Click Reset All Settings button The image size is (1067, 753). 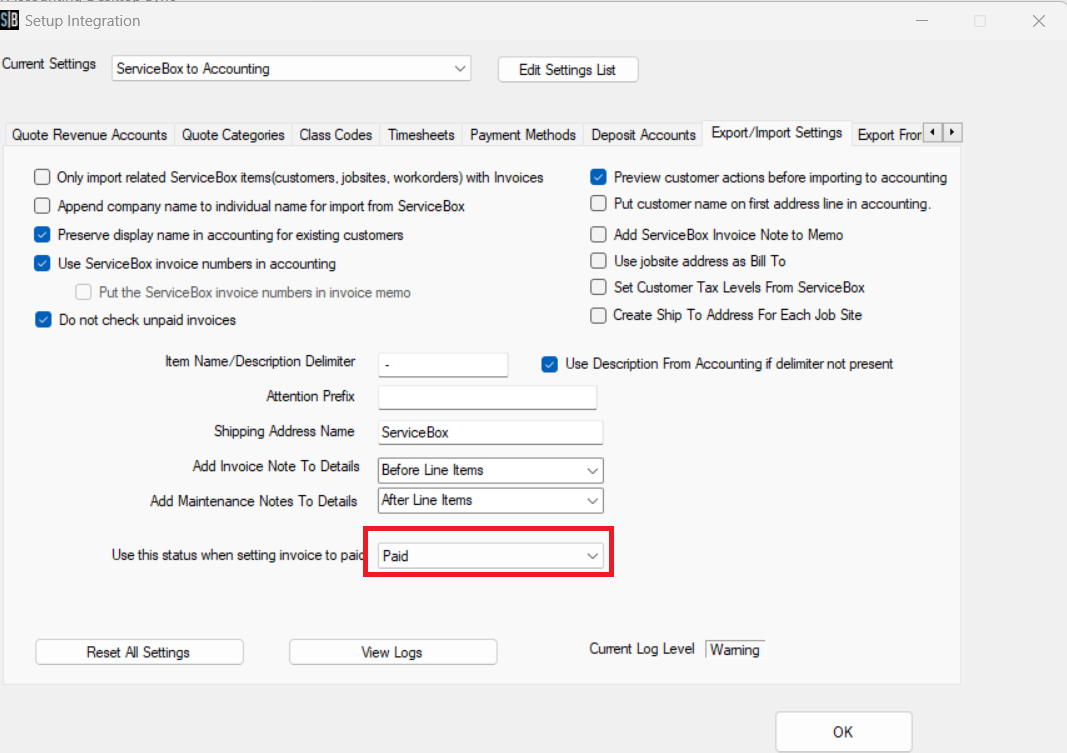(x=139, y=652)
